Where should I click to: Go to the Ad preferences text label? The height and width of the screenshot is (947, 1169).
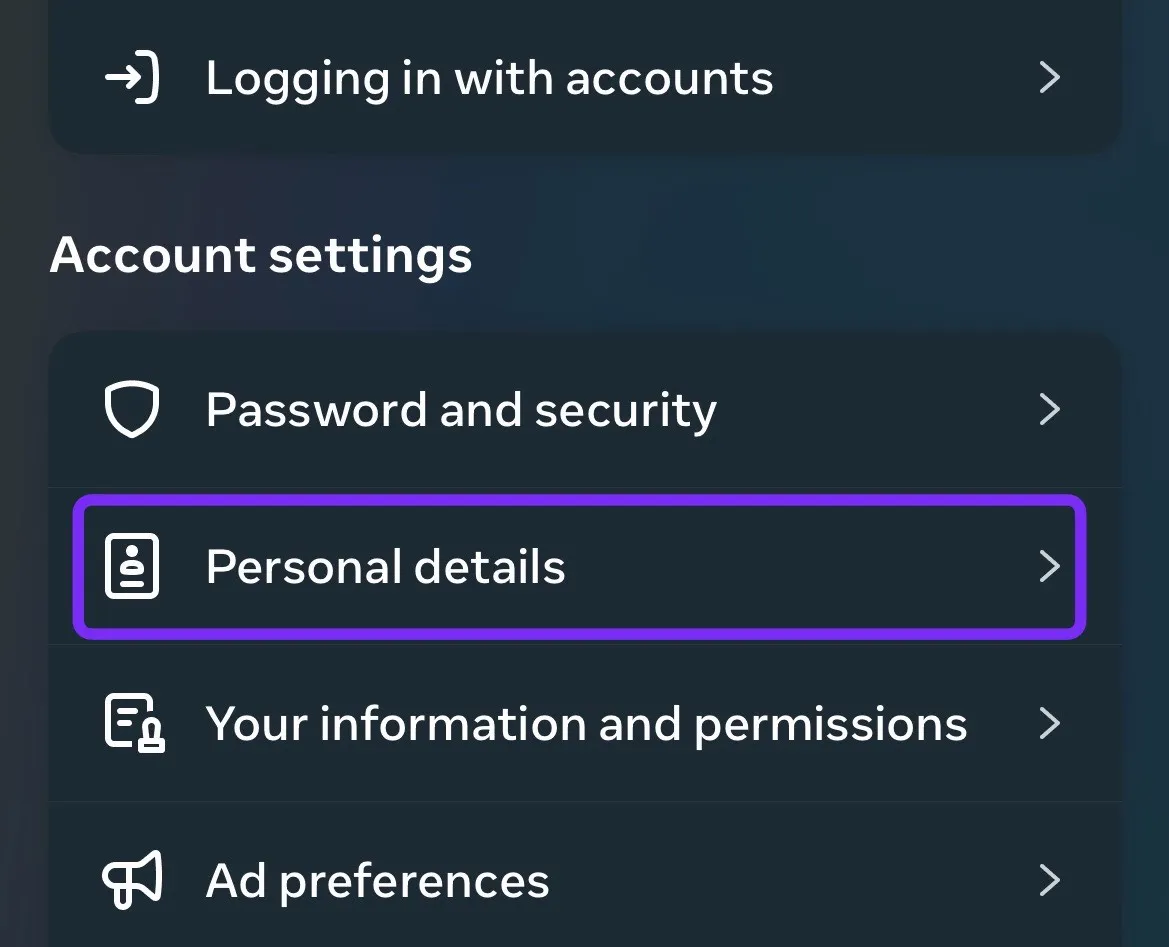377,881
